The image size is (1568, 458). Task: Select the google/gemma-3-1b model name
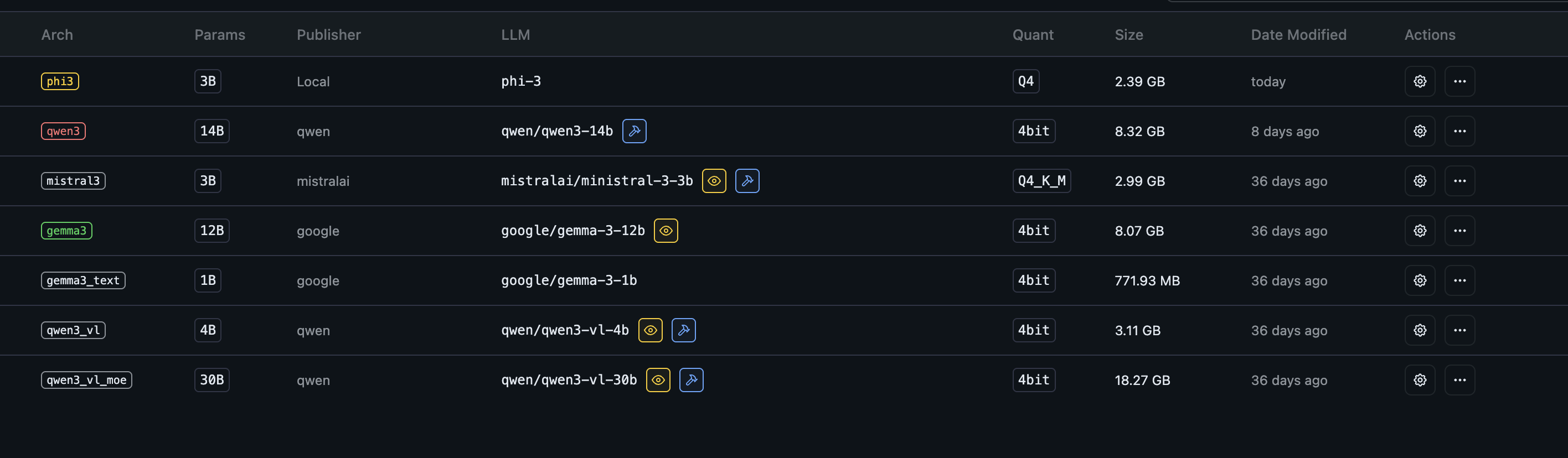(569, 280)
